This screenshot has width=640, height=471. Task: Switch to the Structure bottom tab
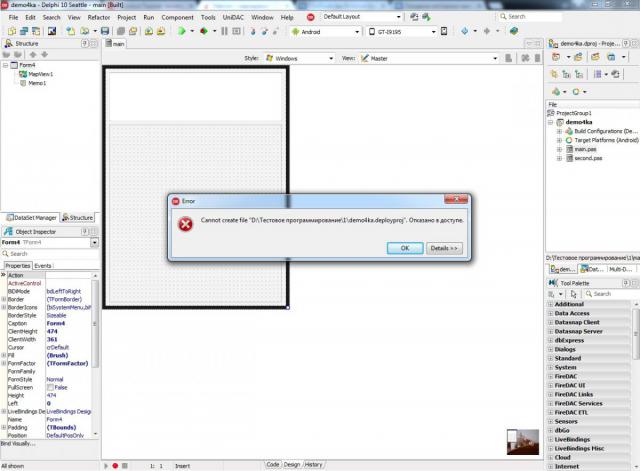(78, 218)
